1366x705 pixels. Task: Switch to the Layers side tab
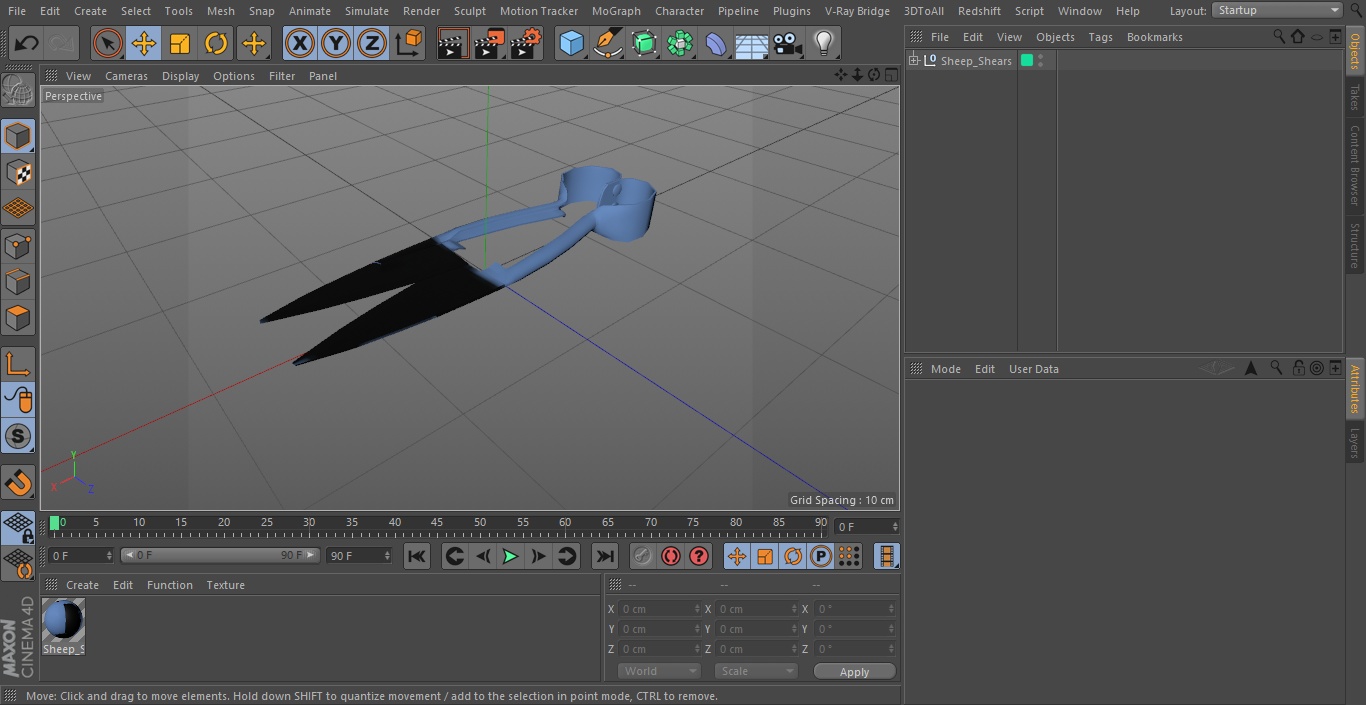click(1355, 442)
